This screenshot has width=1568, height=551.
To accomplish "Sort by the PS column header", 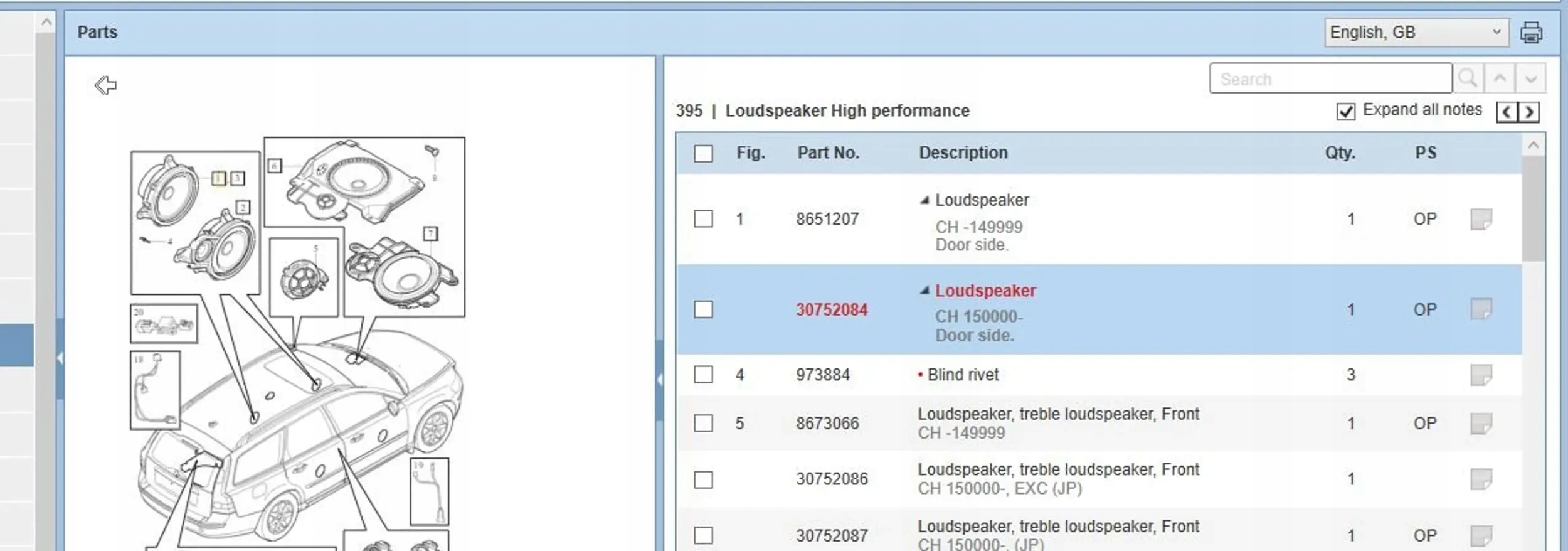I will click(x=1426, y=152).
